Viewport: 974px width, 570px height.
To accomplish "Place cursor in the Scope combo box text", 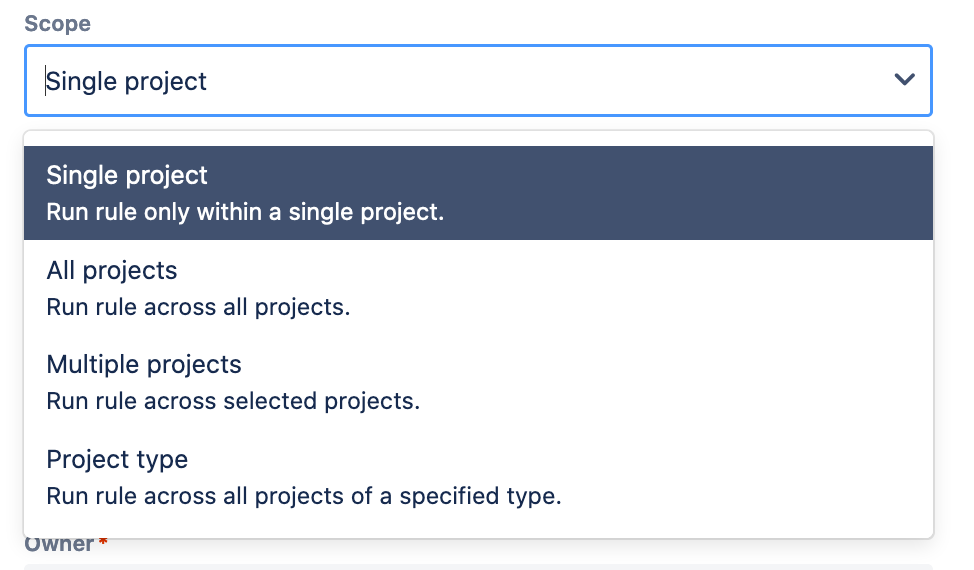I will pos(127,81).
